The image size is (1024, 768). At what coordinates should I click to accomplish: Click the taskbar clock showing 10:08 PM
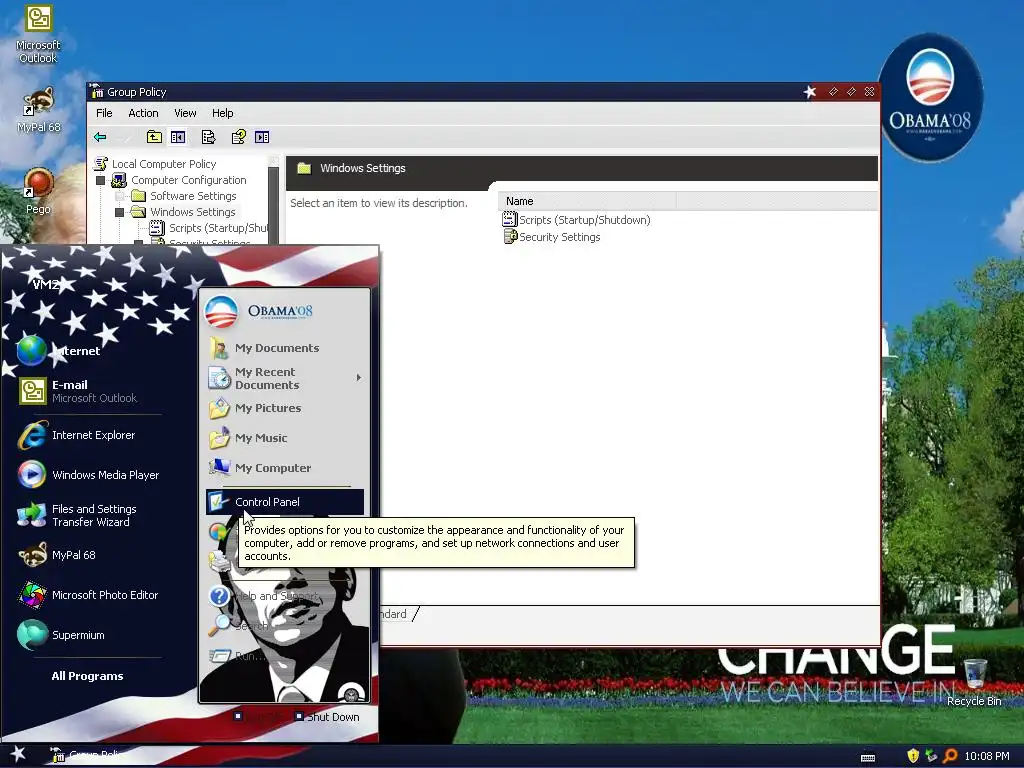[987, 756]
